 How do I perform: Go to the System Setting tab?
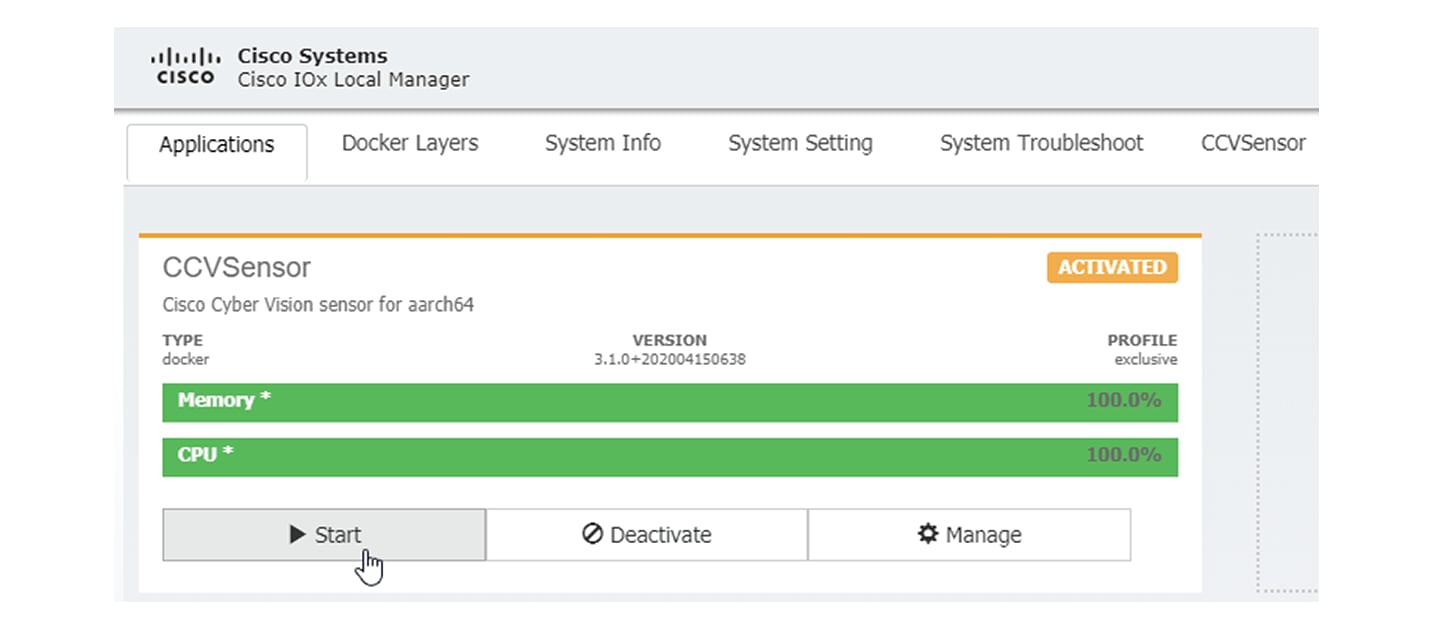pos(800,143)
